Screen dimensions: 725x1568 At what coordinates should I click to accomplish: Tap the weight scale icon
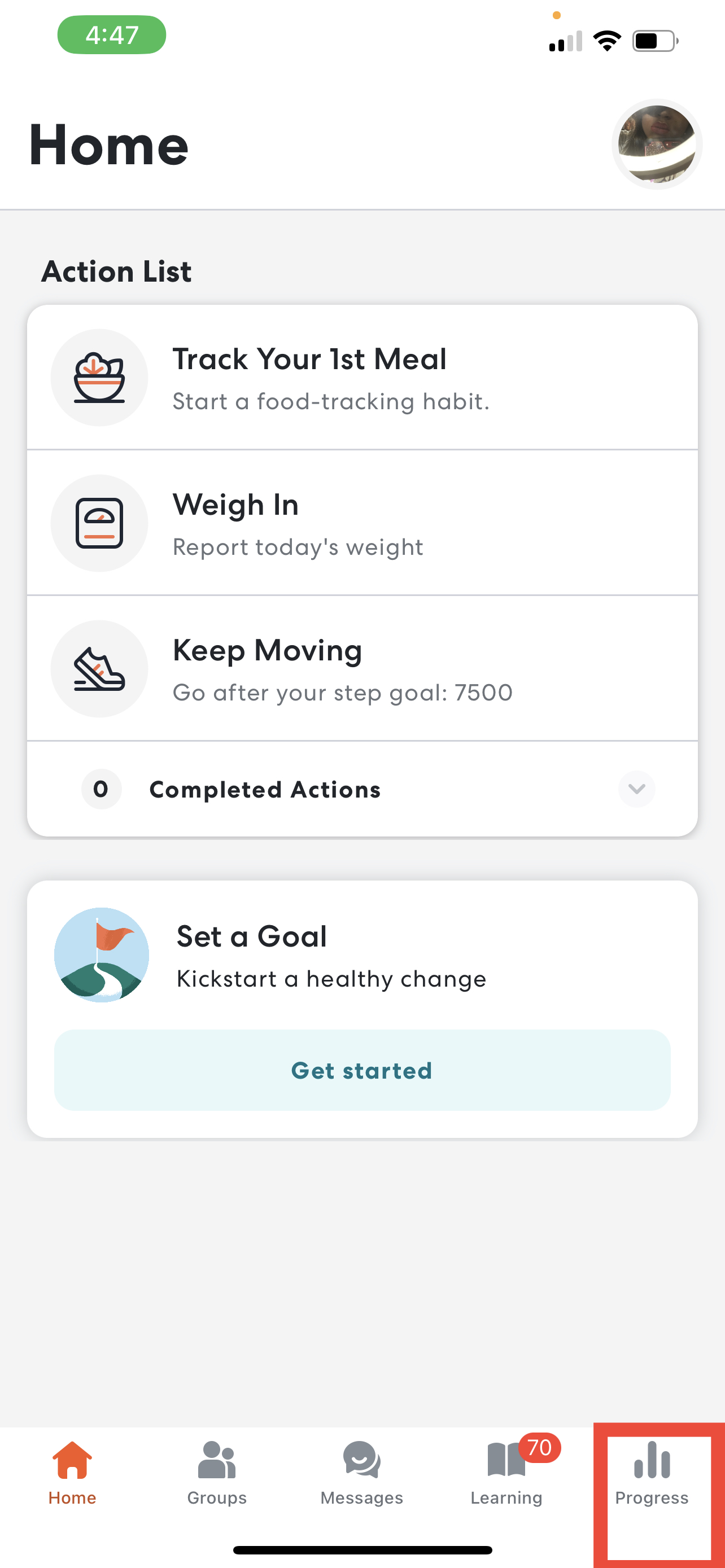[99, 523]
